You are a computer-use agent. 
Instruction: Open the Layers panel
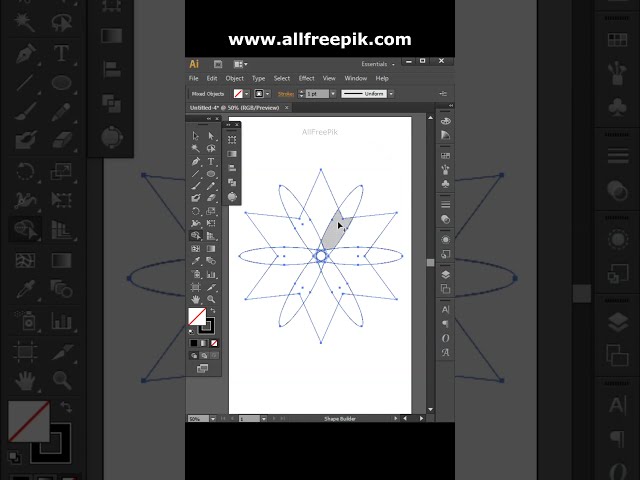(x=445, y=275)
